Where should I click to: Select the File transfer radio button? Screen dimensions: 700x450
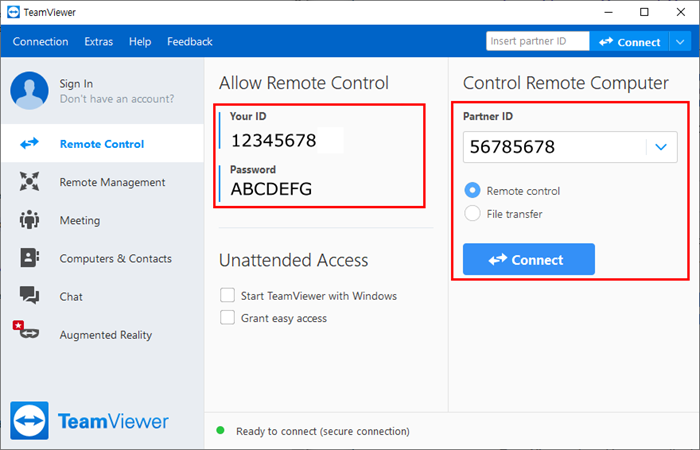[472, 213]
